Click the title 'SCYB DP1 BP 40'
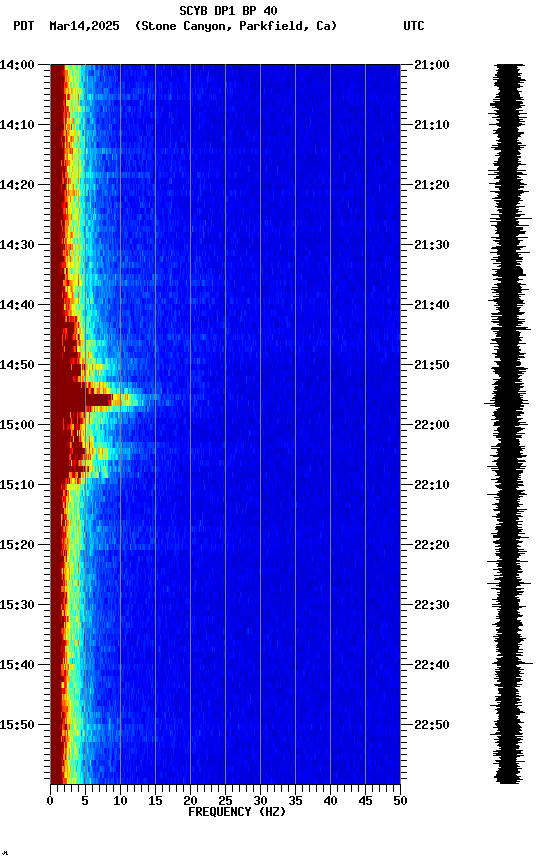 tap(228, 10)
